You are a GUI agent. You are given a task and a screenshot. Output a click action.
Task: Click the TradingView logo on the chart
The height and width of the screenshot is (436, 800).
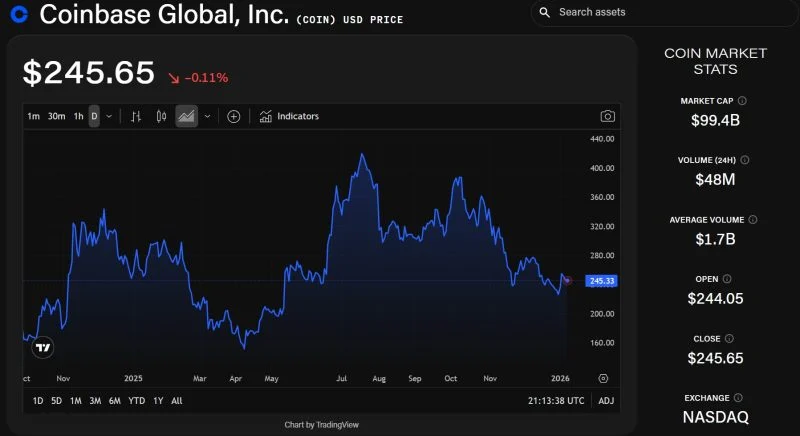(42, 348)
